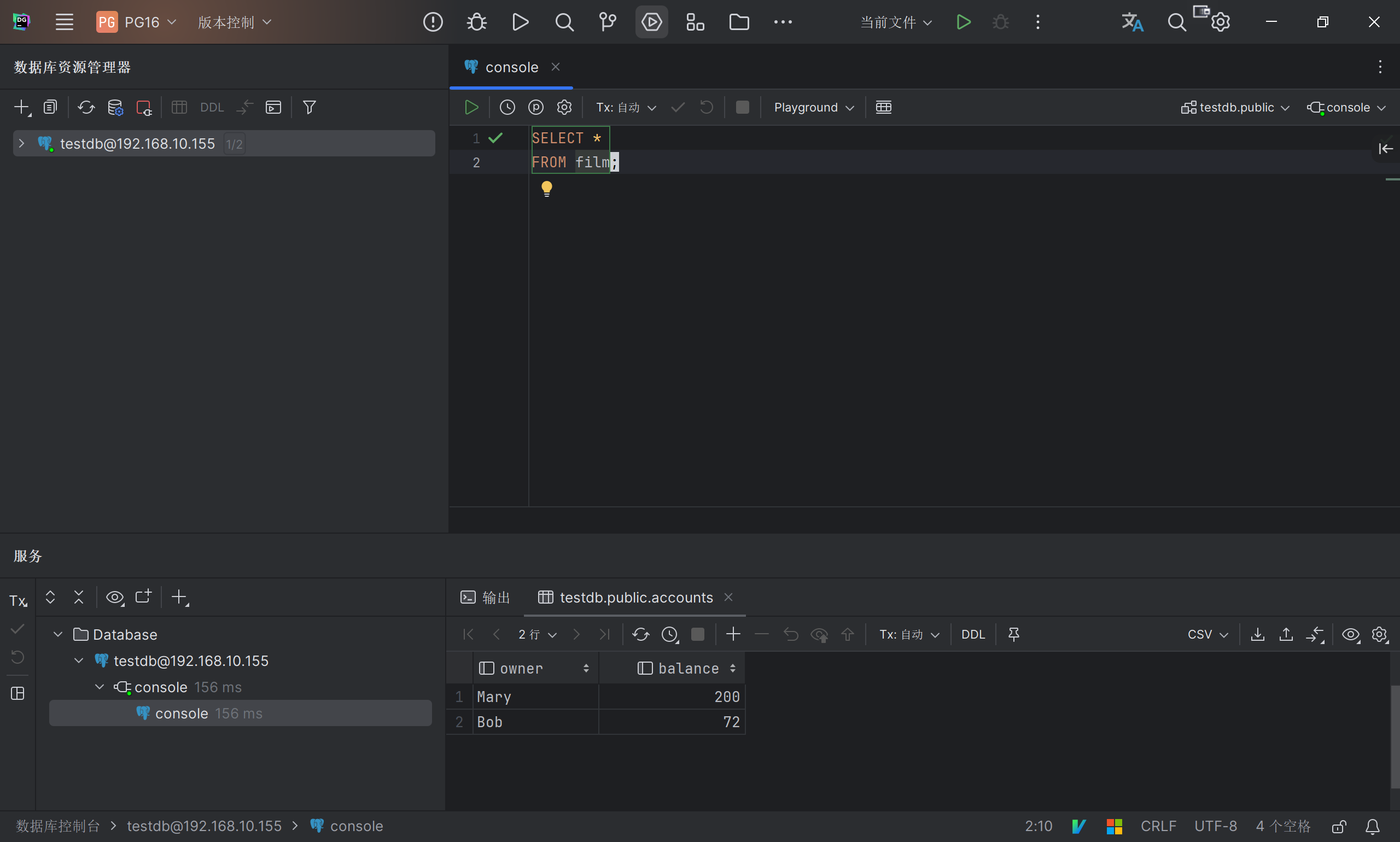This screenshot has height=842, width=1400.
Task: Open editor tab options kebab menu
Action: point(1380,67)
